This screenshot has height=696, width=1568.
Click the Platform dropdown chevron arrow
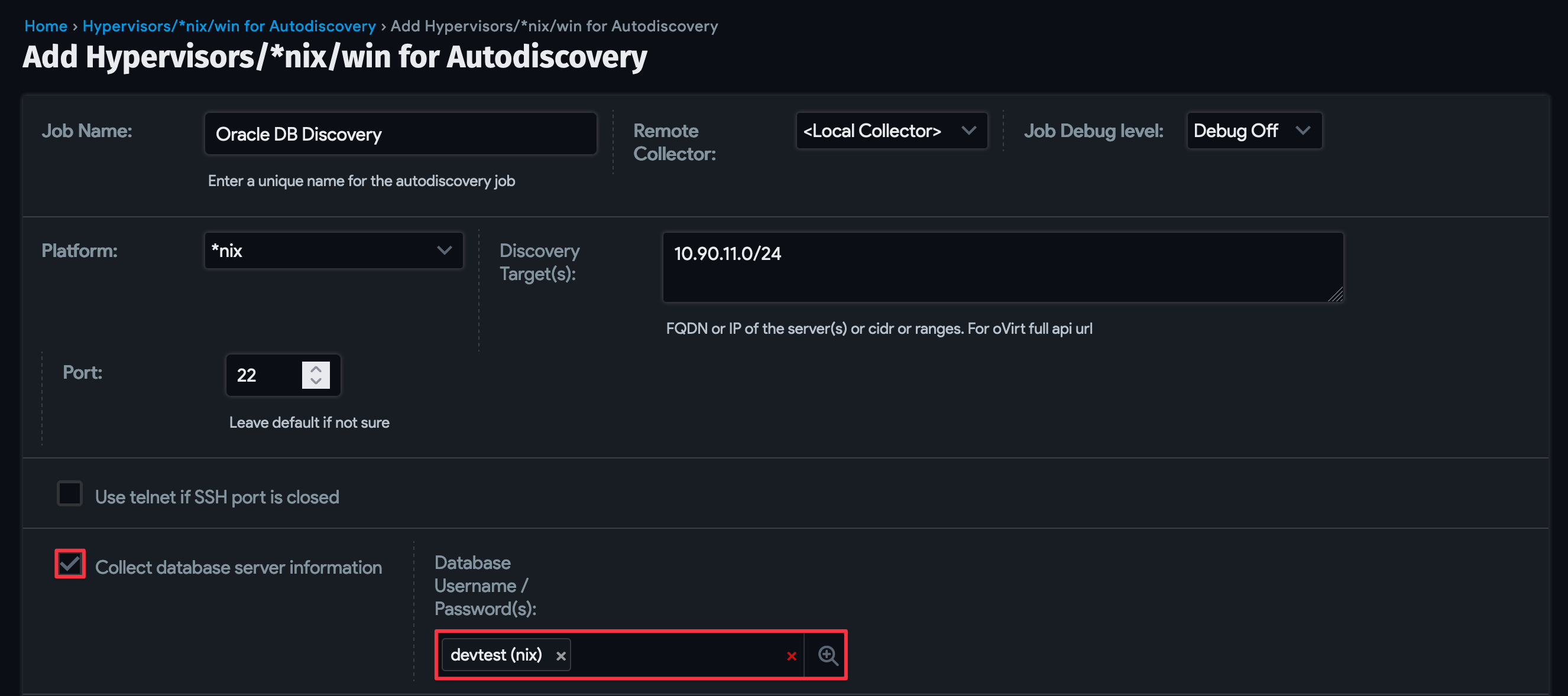444,250
